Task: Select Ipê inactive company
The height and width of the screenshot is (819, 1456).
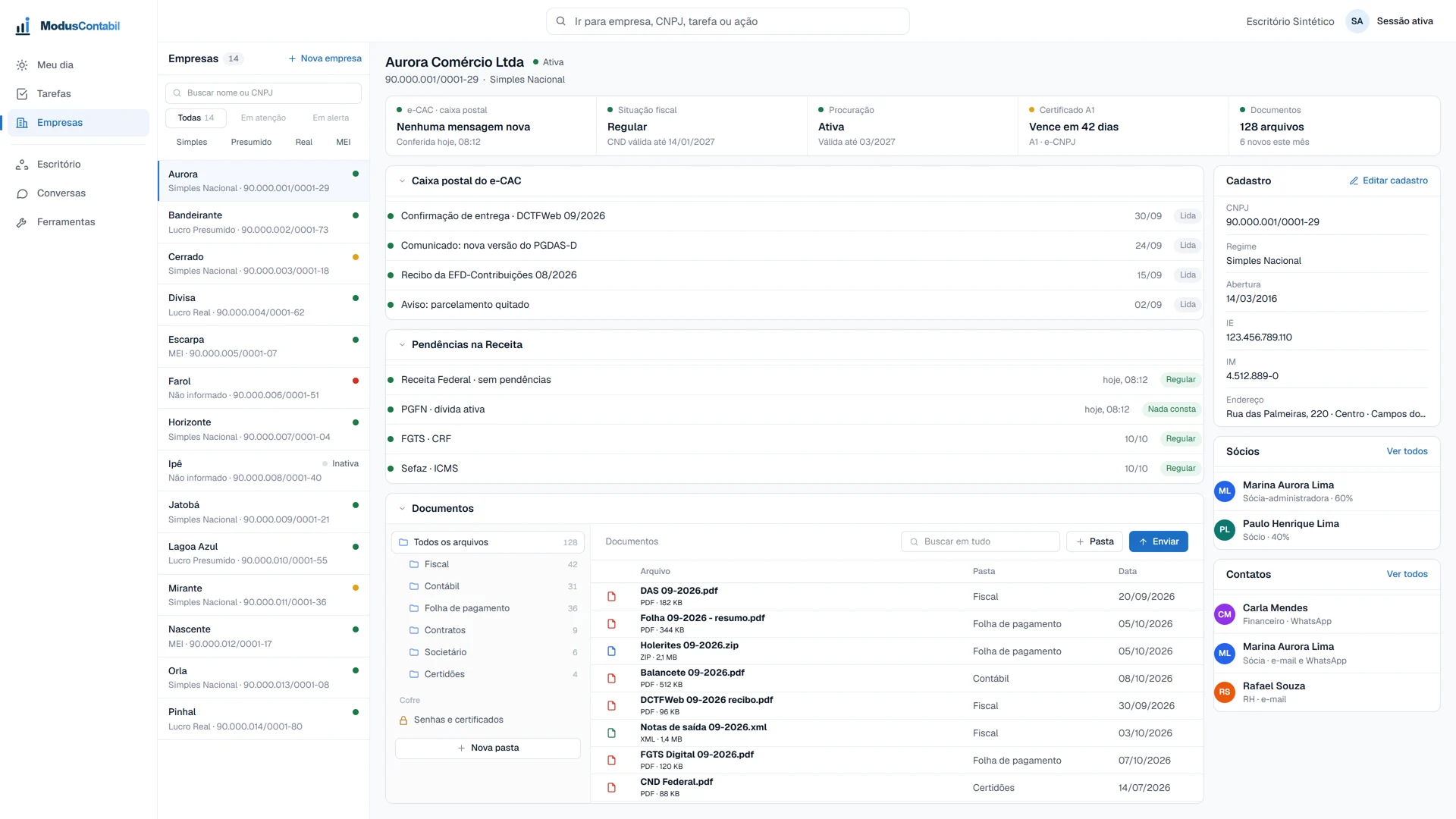Action: pos(263,471)
